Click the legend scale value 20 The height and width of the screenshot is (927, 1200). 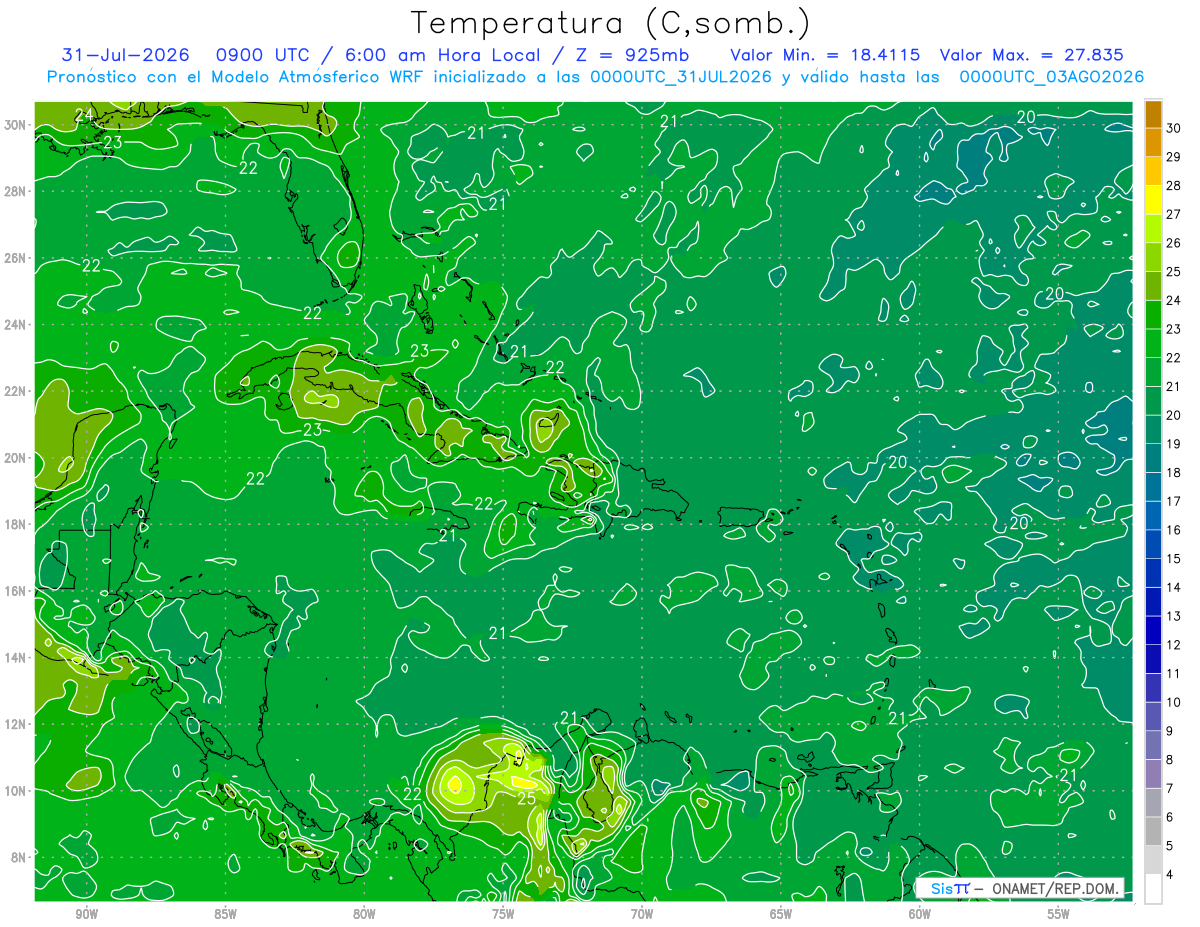[1174, 415]
